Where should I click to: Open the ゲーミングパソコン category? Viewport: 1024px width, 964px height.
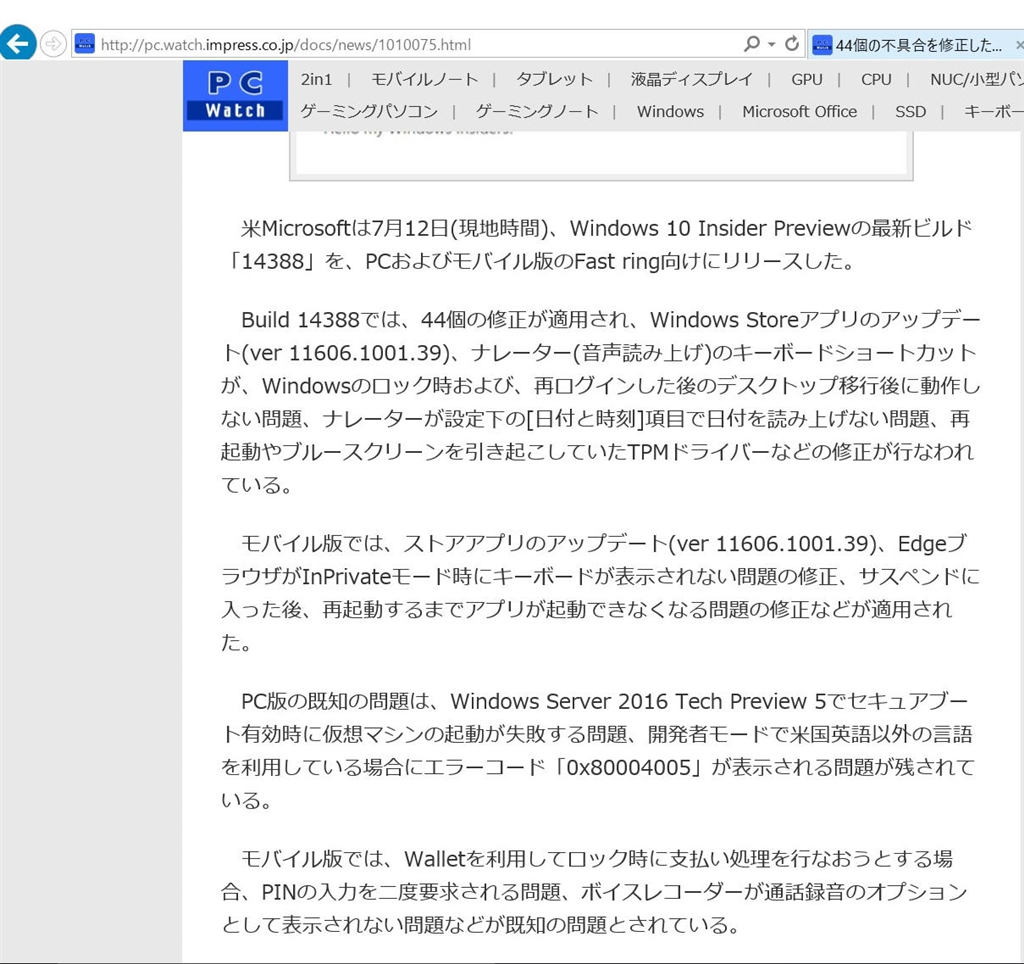pyautogui.click(x=369, y=112)
